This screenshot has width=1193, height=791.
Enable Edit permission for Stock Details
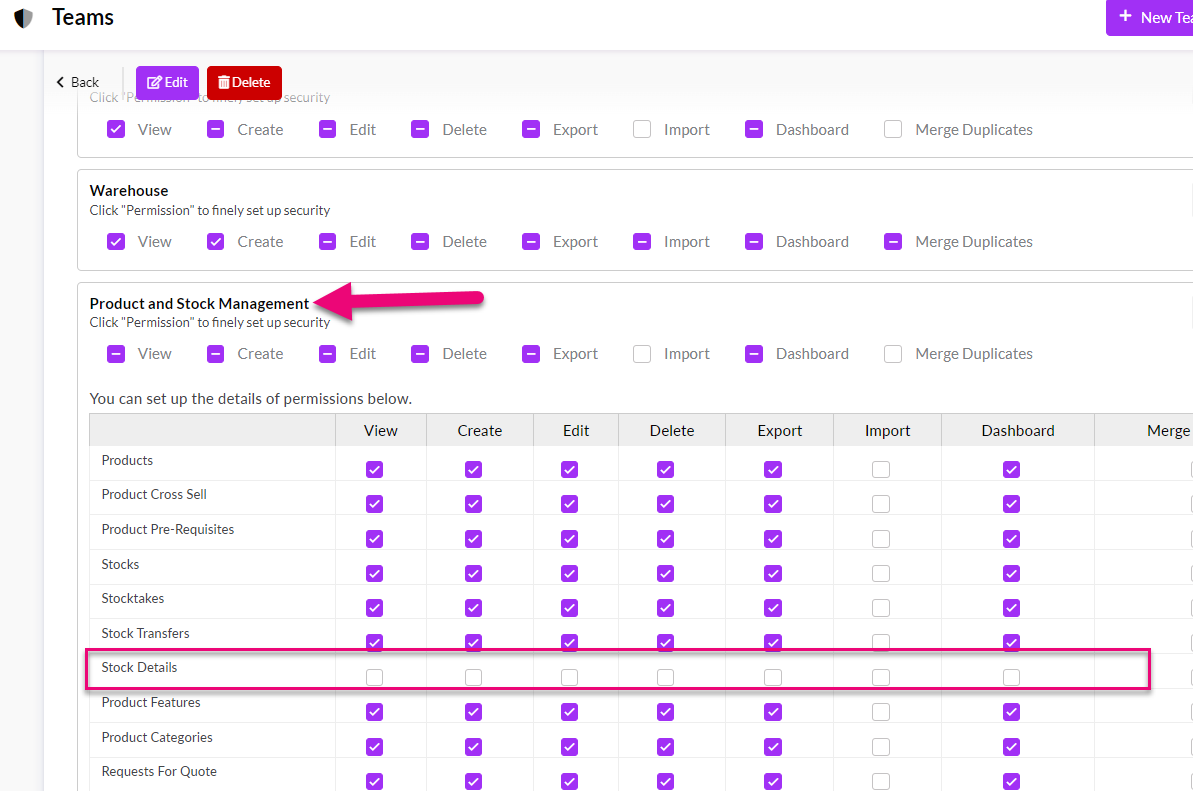(569, 677)
